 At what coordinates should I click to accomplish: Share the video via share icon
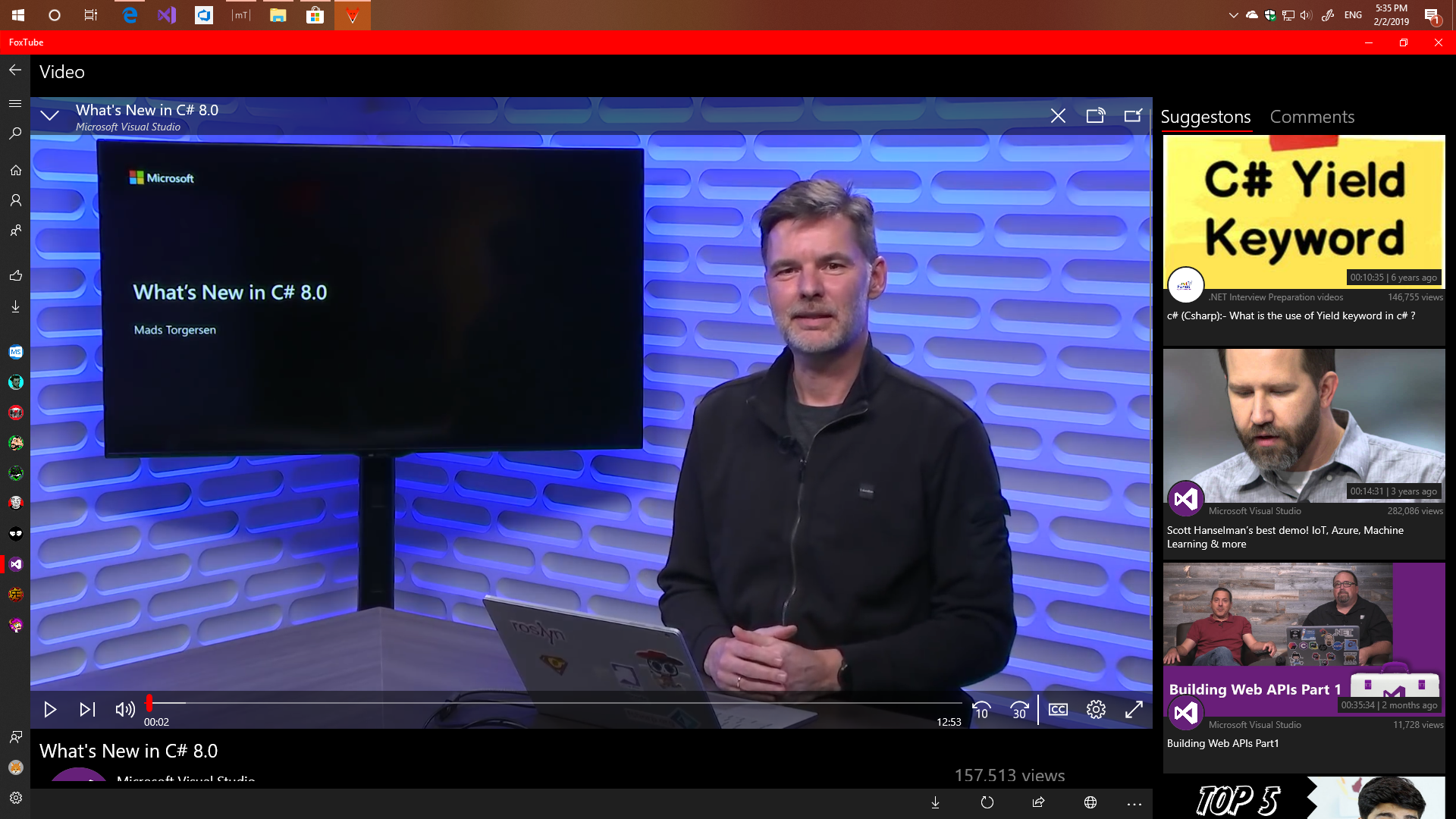pyautogui.click(x=1038, y=802)
